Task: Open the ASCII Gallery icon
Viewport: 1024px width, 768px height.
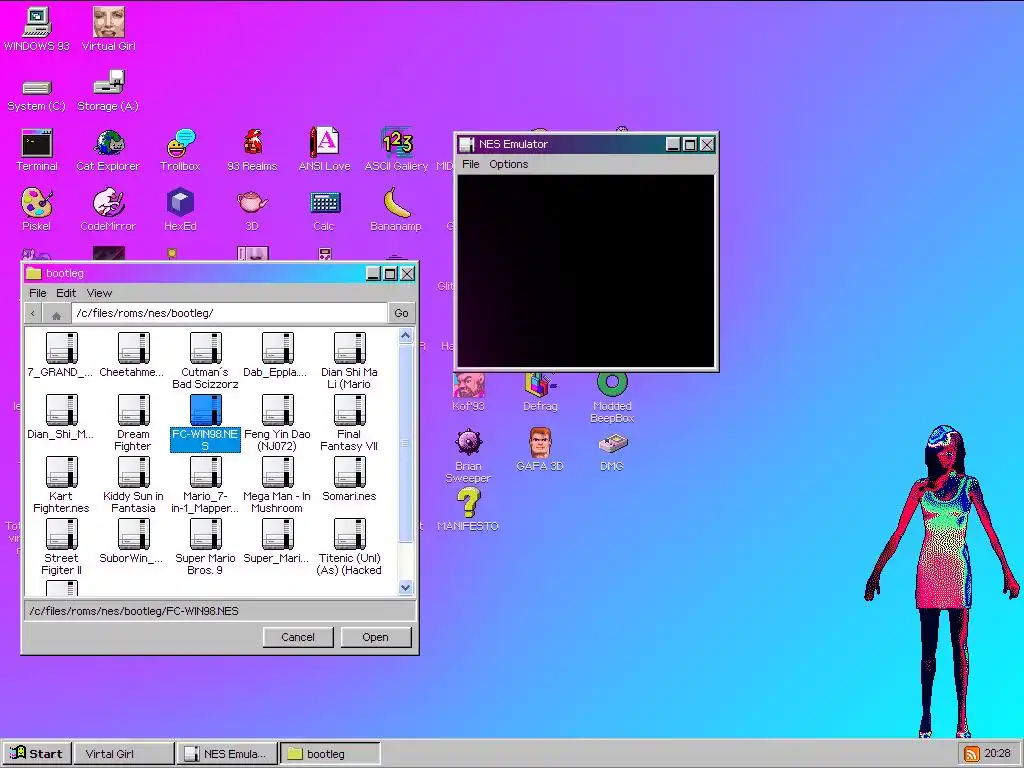Action: coord(396,149)
